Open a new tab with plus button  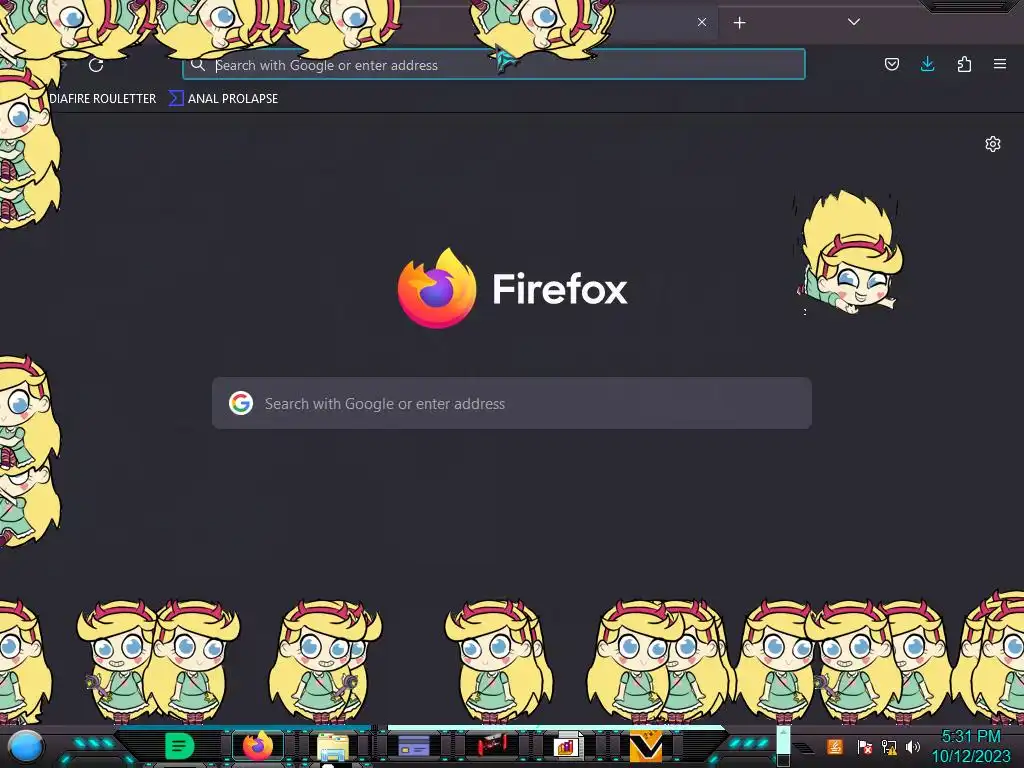(739, 23)
